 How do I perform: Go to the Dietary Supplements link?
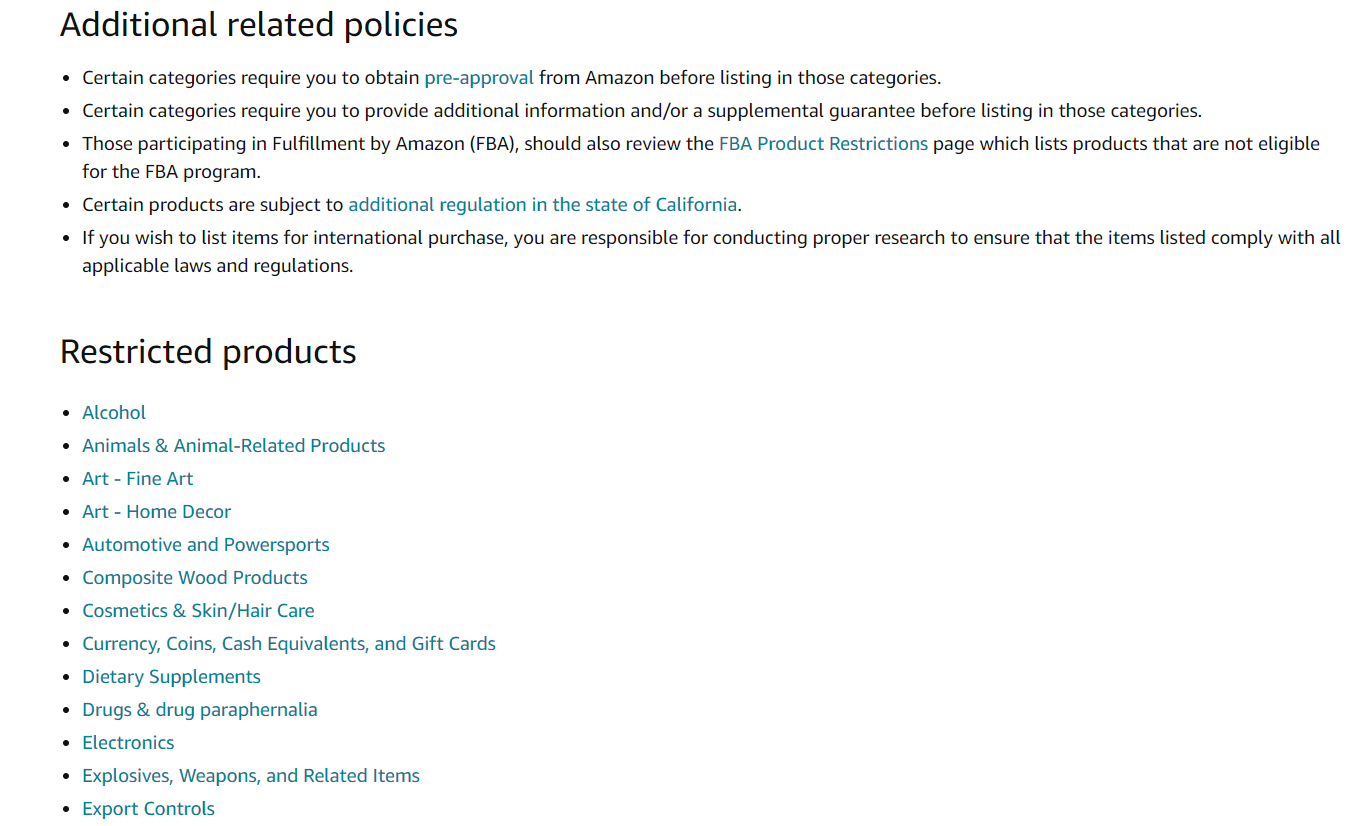tap(171, 677)
